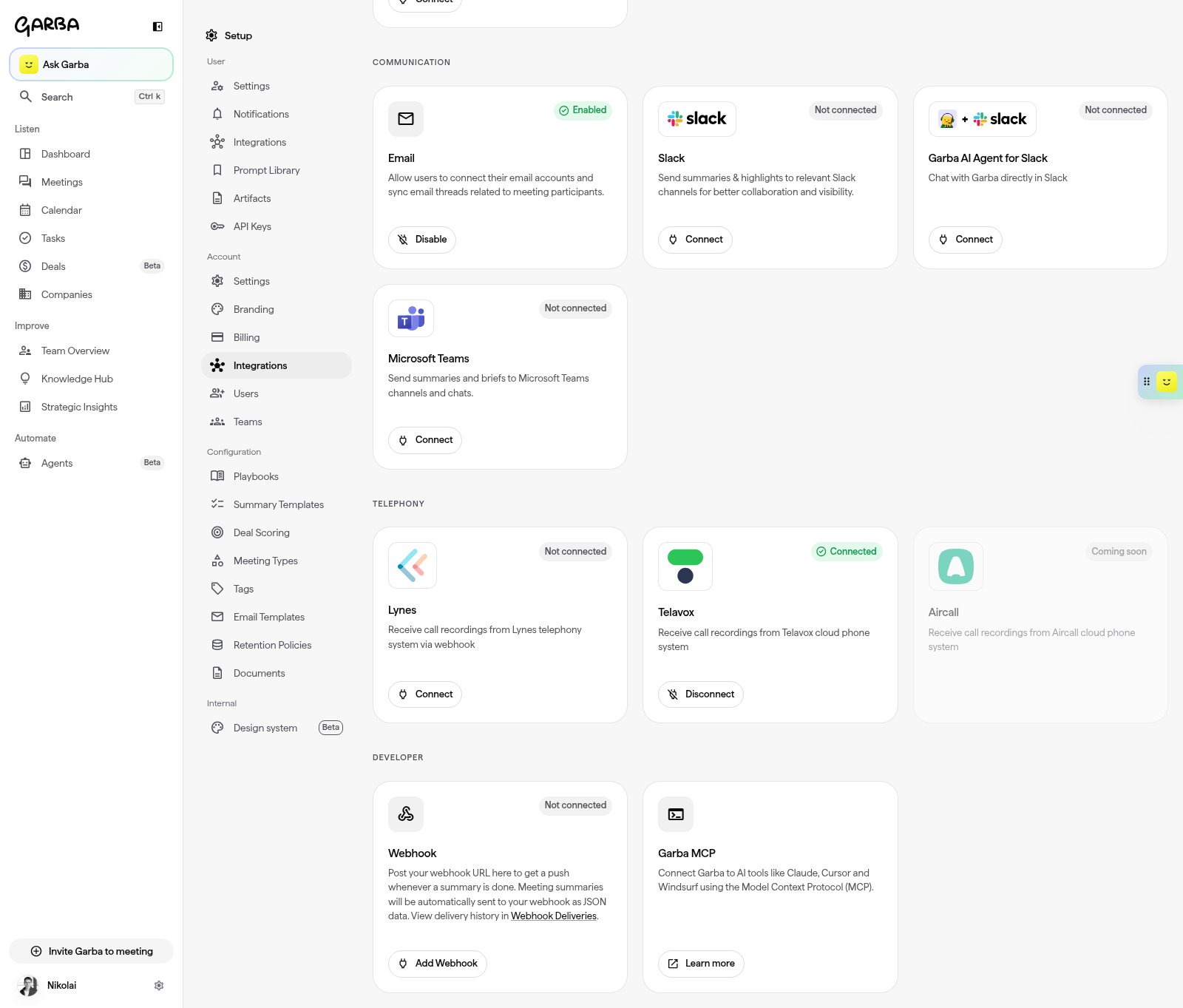Connect the Slack integration
This screenshot has height=1008, width=1183.
tap(695, 240)
